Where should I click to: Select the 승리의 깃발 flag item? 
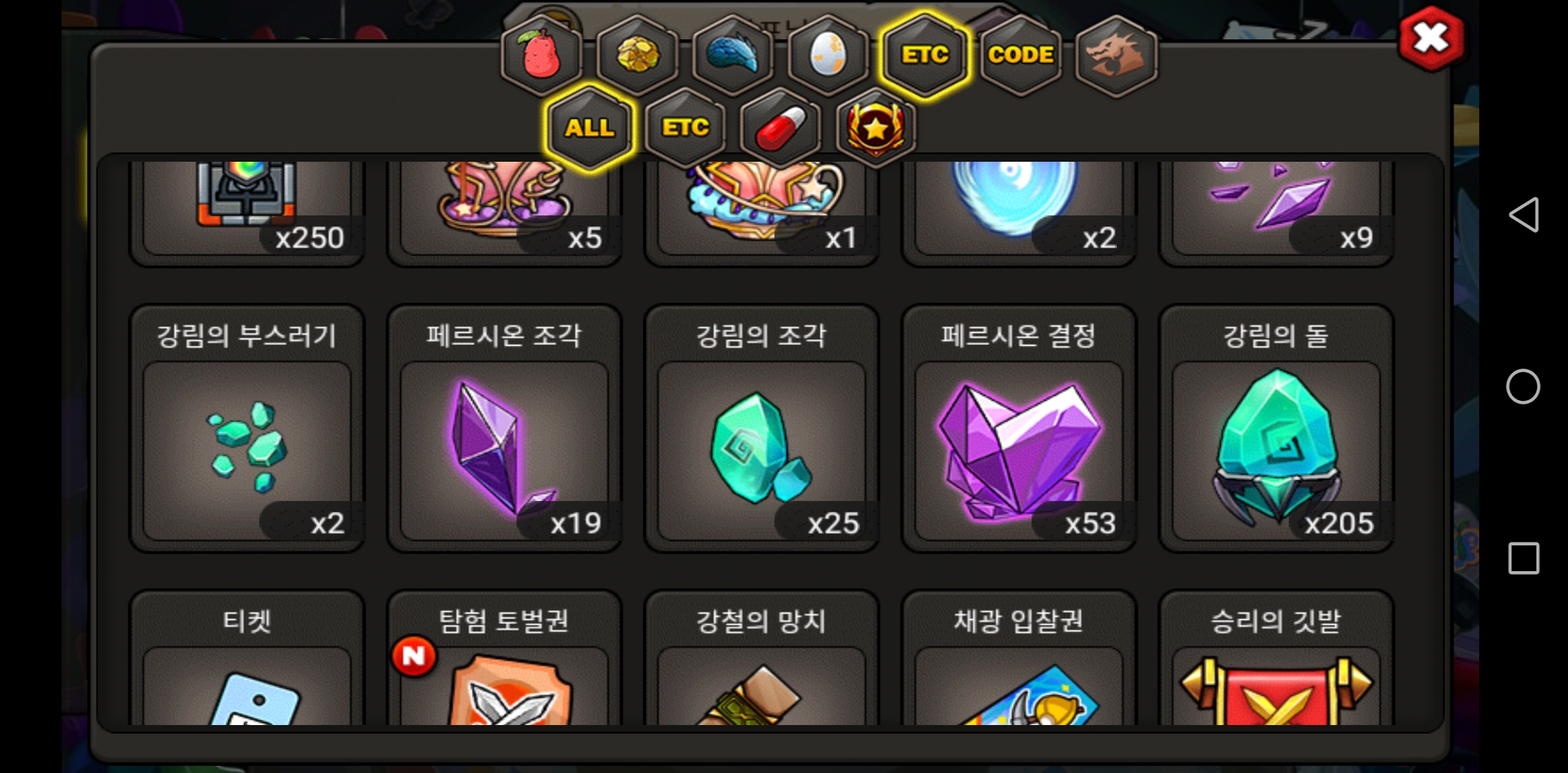pos(1276,658)
